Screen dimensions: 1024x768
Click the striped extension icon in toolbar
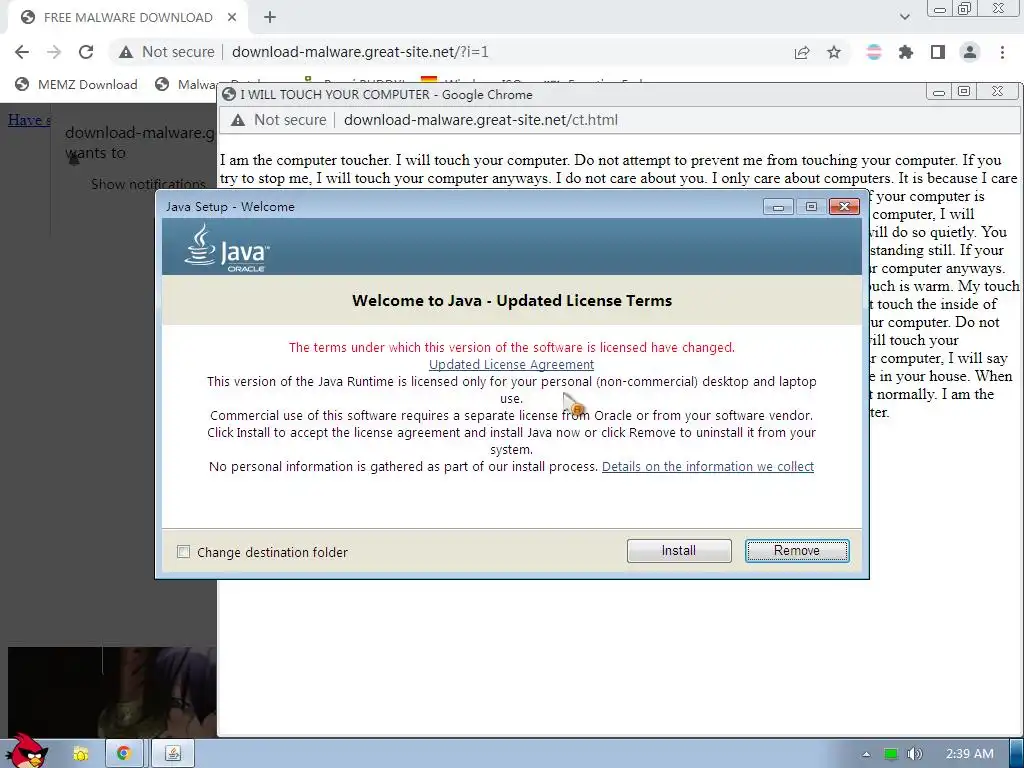(874, 52)
